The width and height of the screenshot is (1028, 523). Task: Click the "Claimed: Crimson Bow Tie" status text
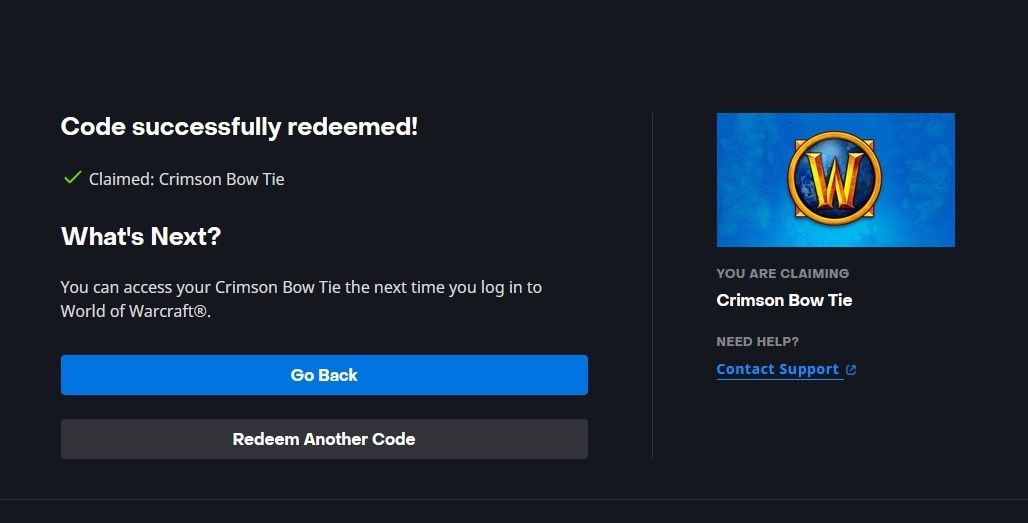pyautogui.click(x=187, y=179)
